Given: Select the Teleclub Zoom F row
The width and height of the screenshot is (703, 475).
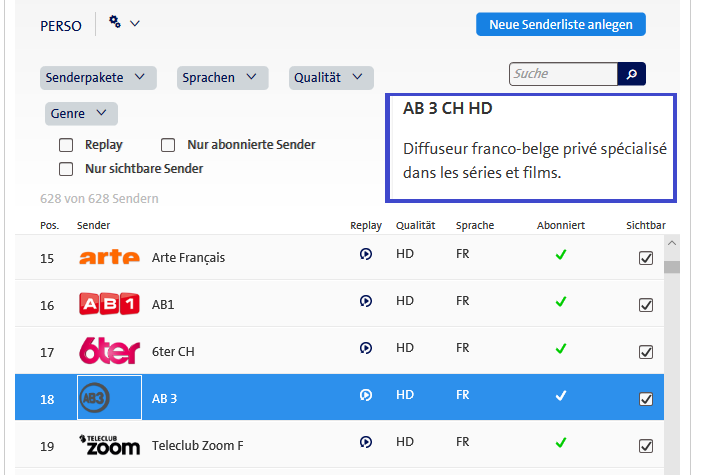Looking at the screenshot, I should (250, 445).
